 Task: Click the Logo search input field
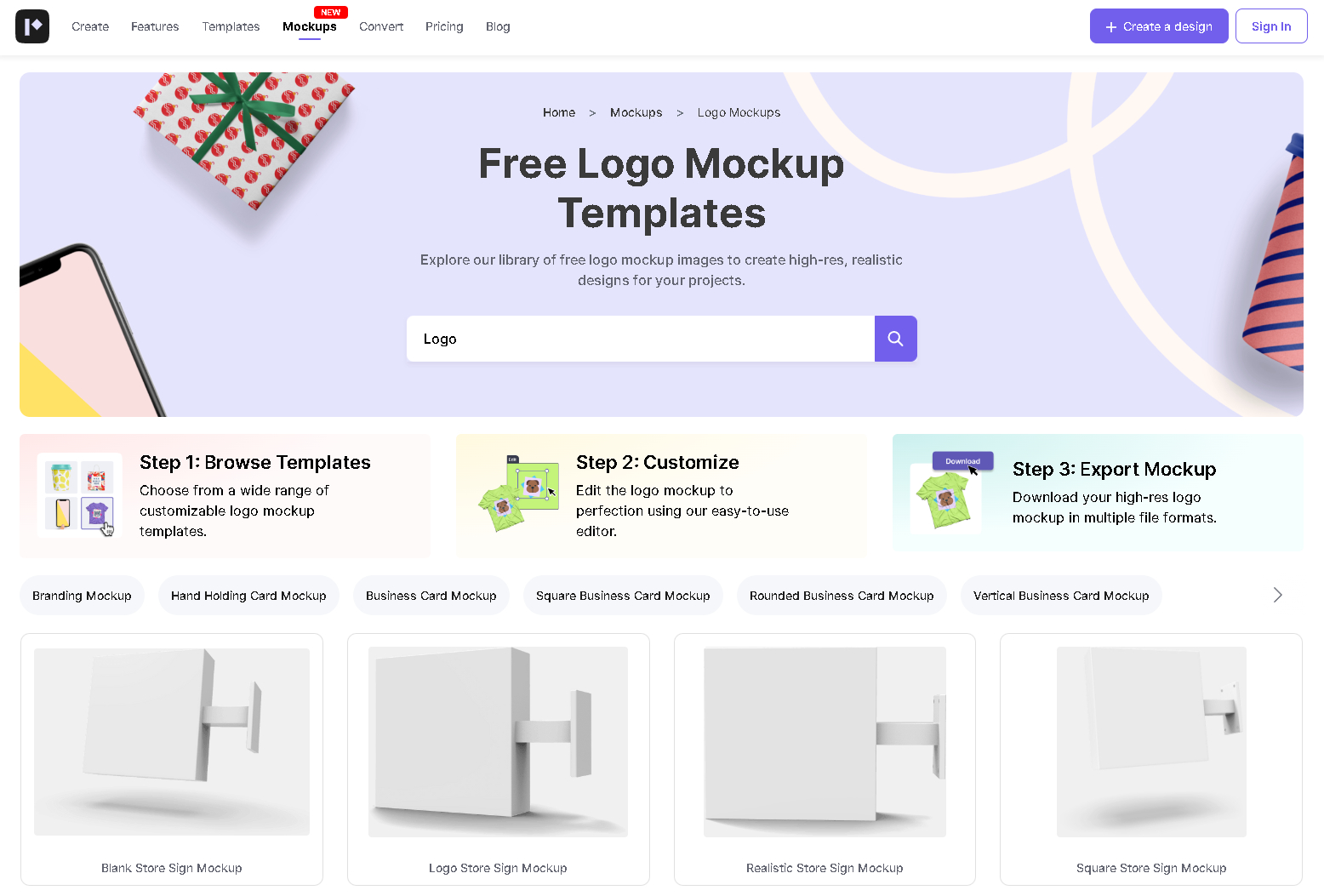641,339
